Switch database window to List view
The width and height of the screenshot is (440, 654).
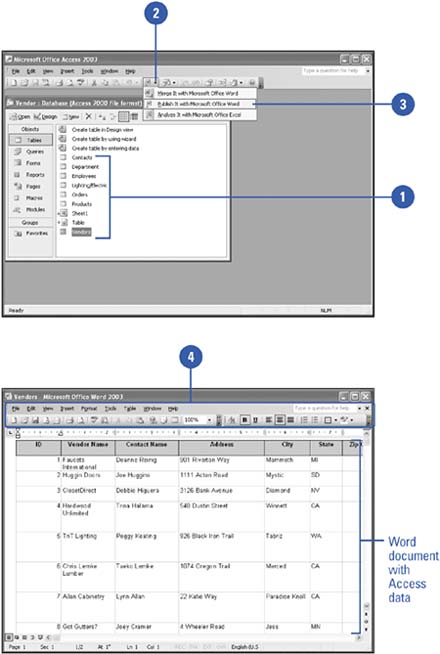[x=123, y=116]
